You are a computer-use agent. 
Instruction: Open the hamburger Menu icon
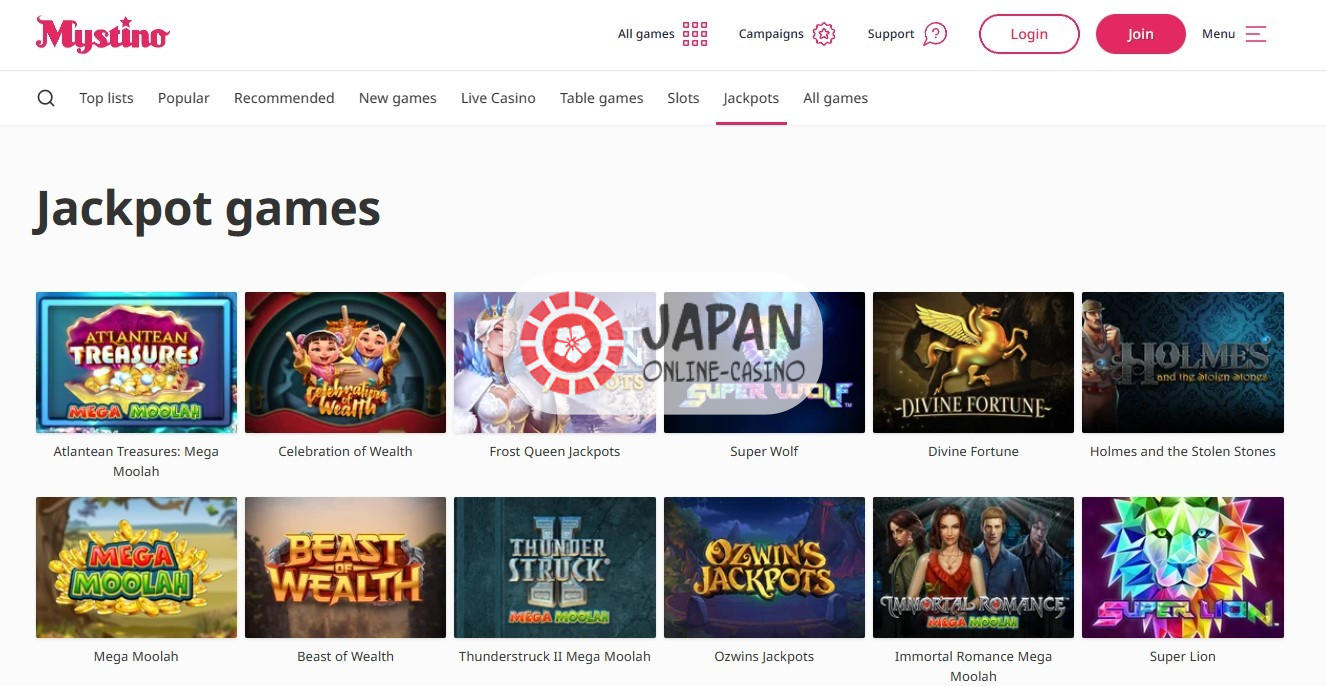pos(1256,34)
